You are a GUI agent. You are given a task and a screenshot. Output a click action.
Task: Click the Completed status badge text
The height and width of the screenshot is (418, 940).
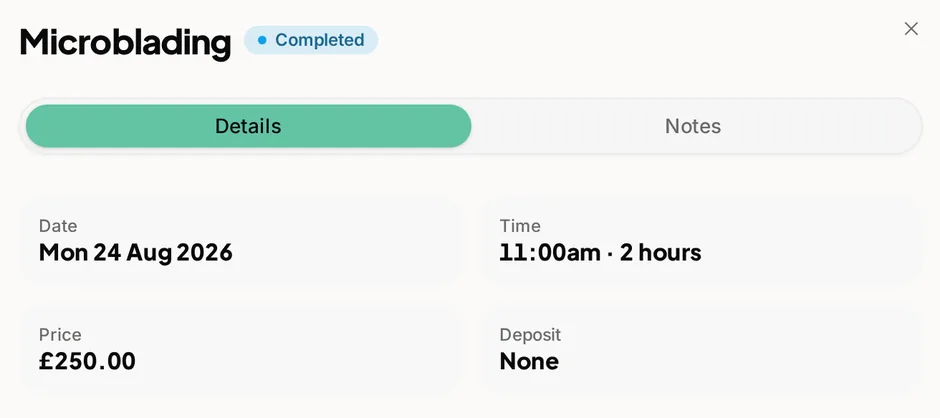320,40
